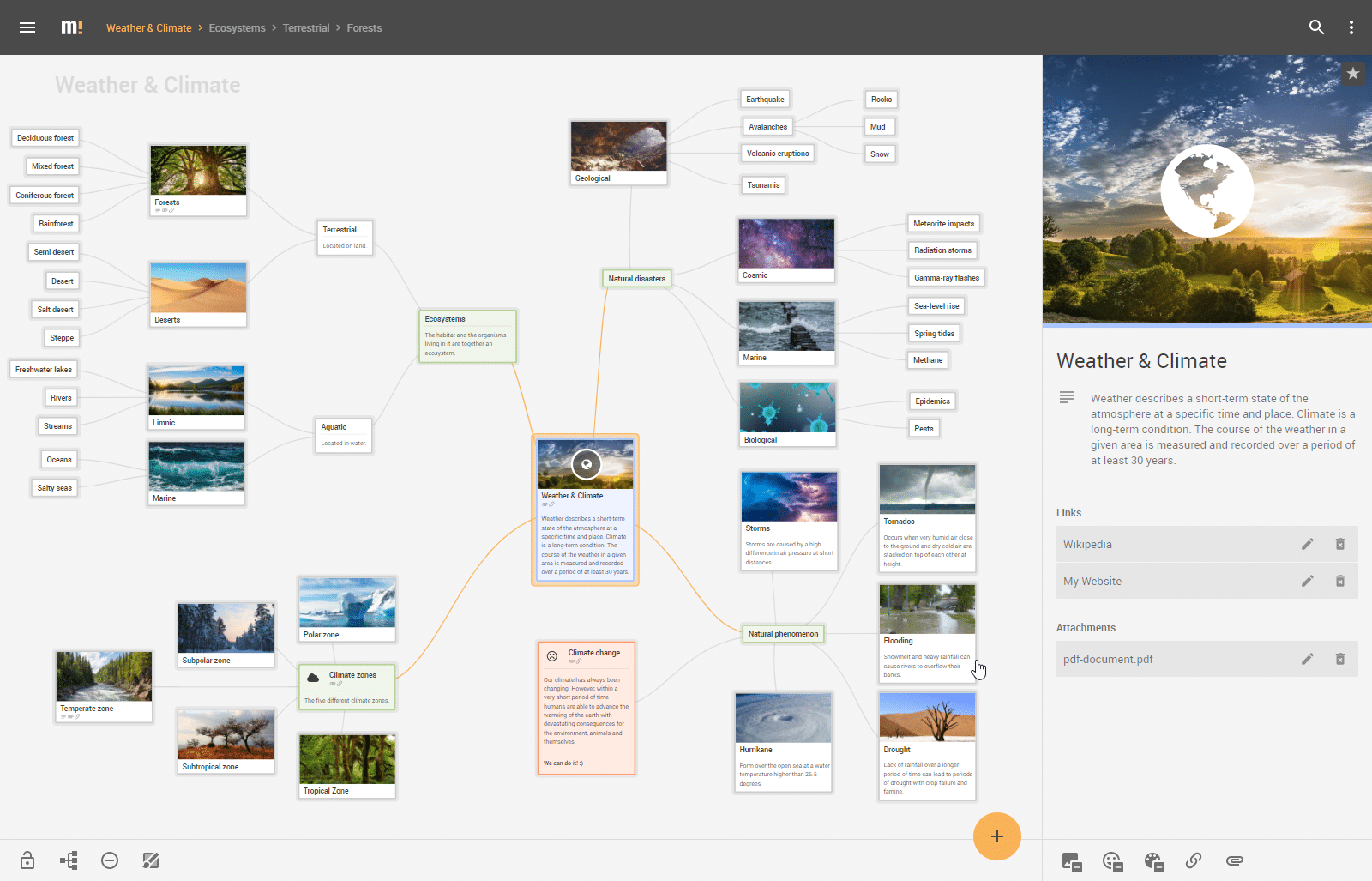Select the Forests image node
This screenshot has width=1372, height=881.
198,179
